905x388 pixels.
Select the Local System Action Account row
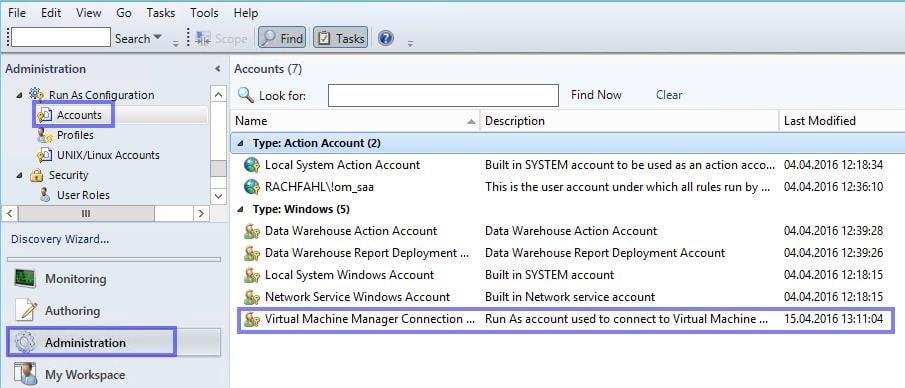(x=567, y=165)
